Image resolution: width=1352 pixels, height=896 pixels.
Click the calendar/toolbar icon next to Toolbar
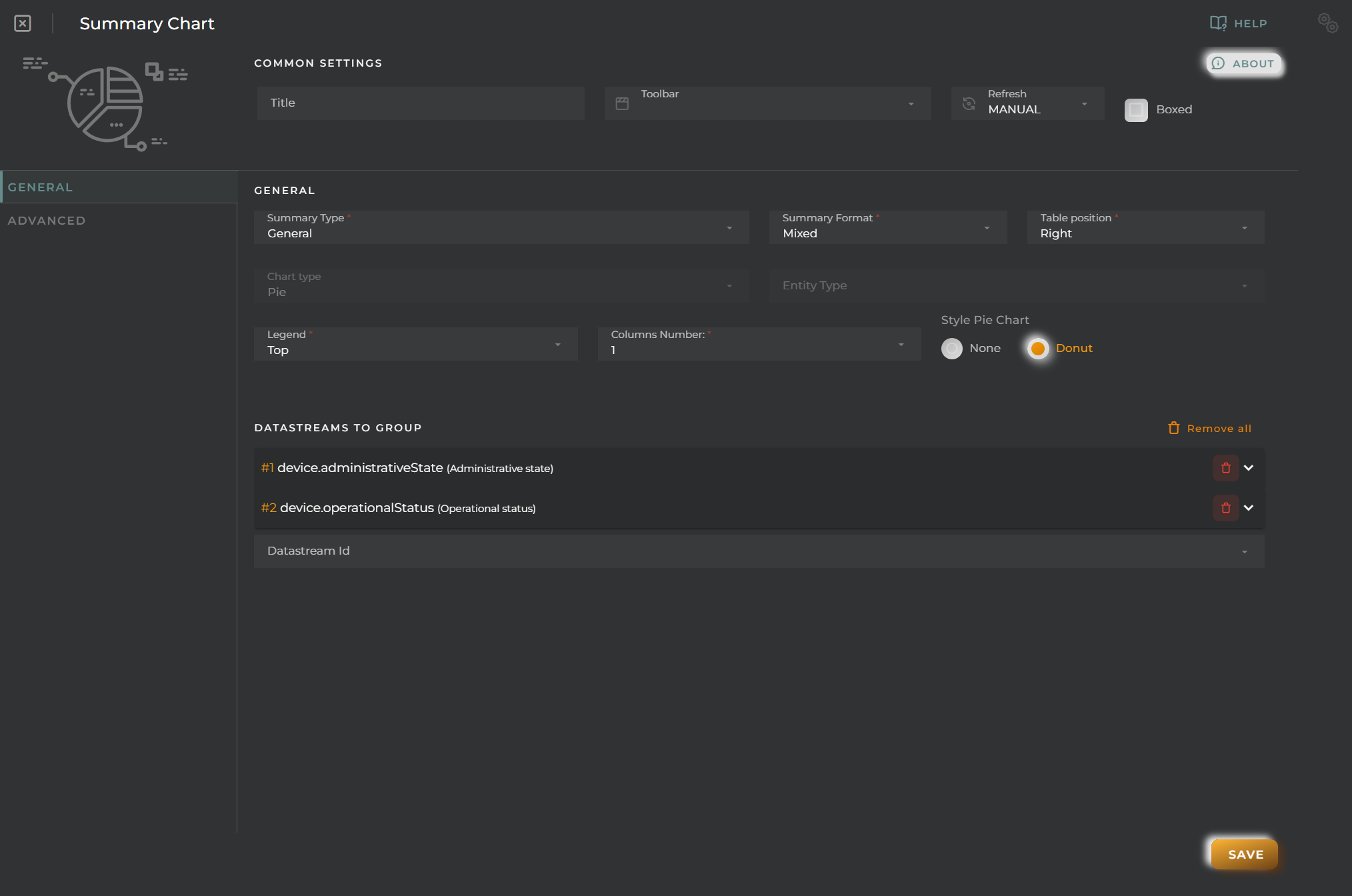620,102
